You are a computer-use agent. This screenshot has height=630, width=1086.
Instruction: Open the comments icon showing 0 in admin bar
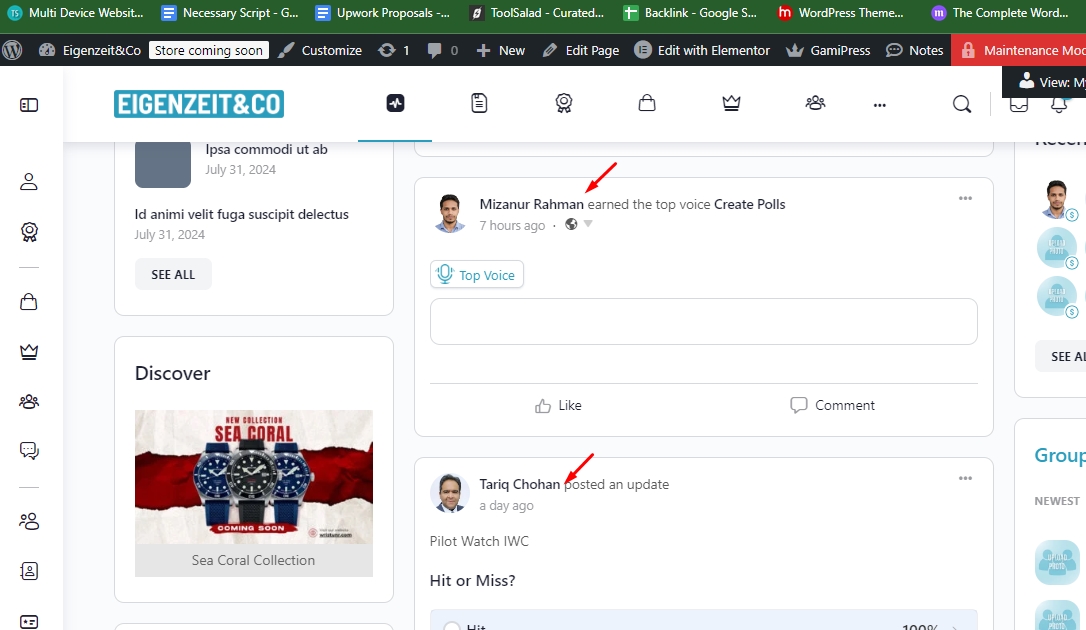(443, 51)
